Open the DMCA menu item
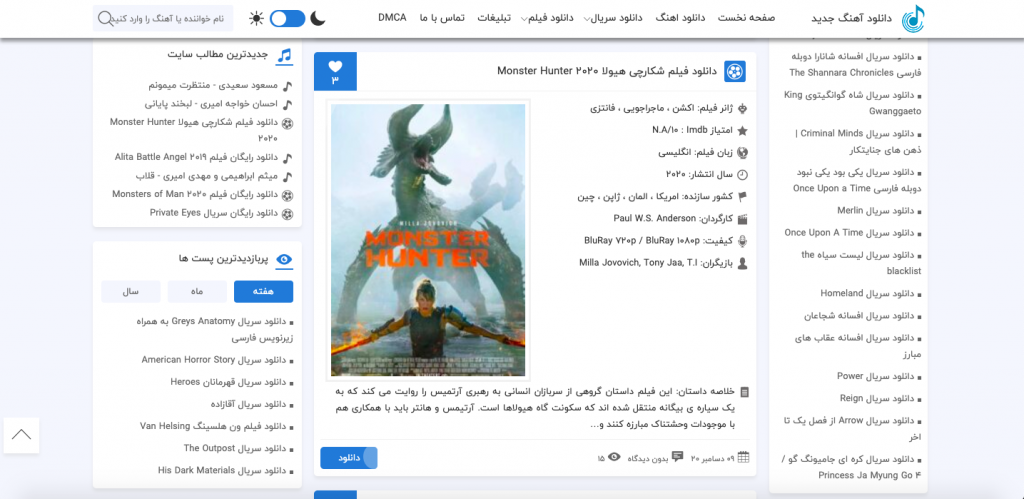This screenshot has width=1024, height=499. tap(392, 18)
